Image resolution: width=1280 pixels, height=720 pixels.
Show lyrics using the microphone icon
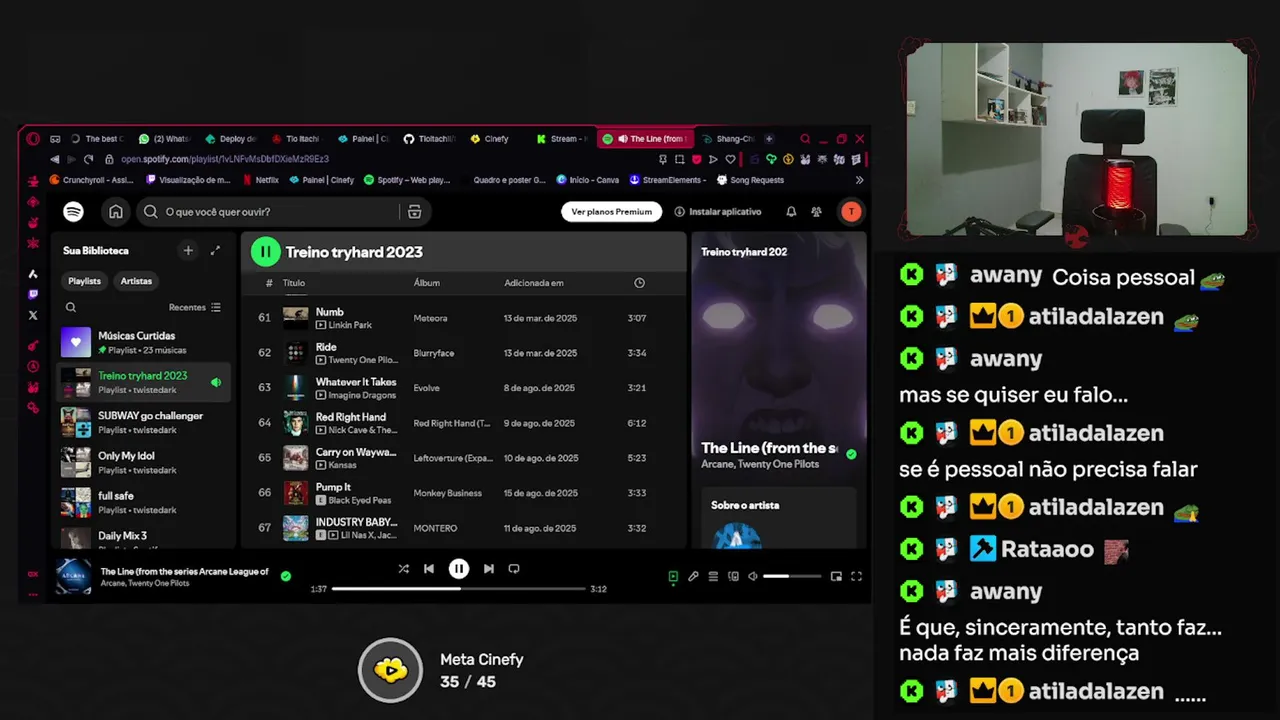pyautogui.click(x=693, y=577)
